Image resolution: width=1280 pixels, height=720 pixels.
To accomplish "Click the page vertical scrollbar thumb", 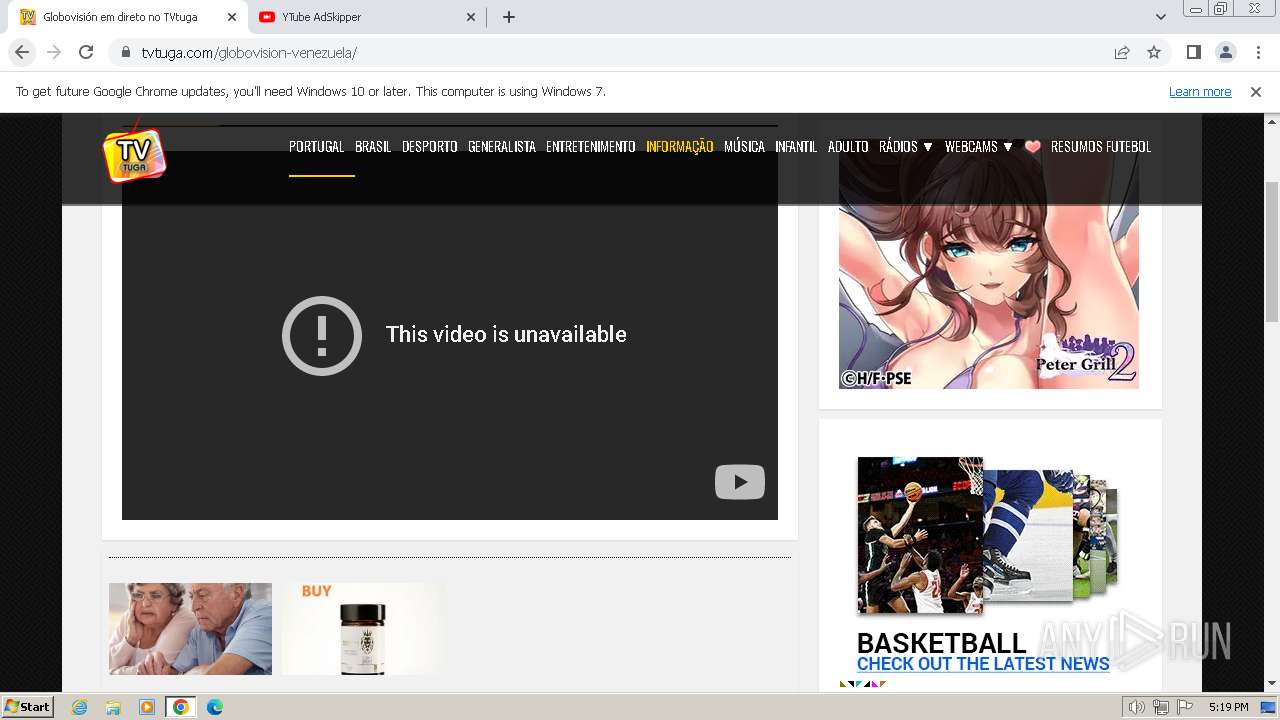I will tap(1272, 252).
